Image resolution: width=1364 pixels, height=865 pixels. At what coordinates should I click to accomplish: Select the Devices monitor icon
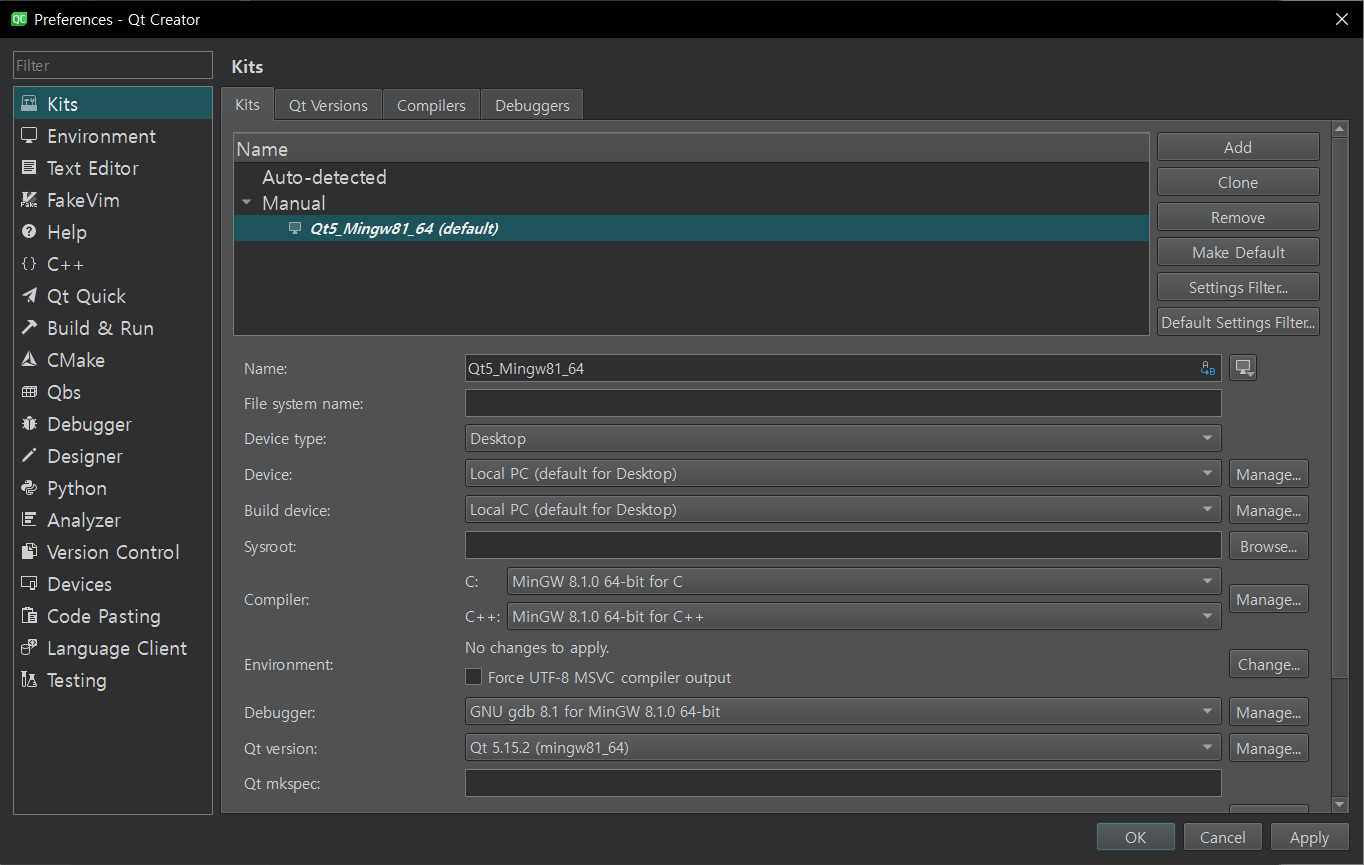click(x=29, y=584)
